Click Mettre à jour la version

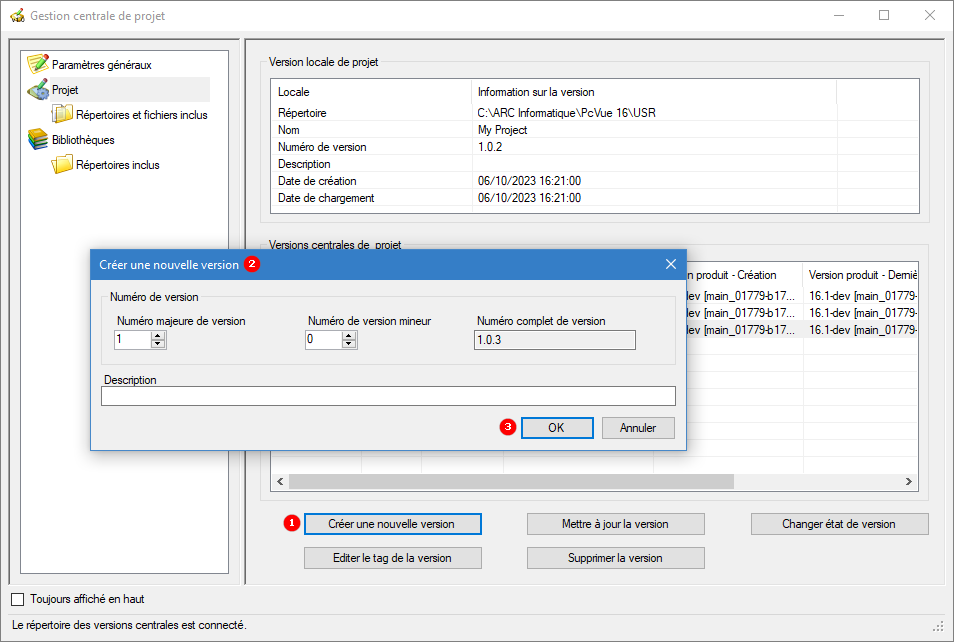(616, 524)
